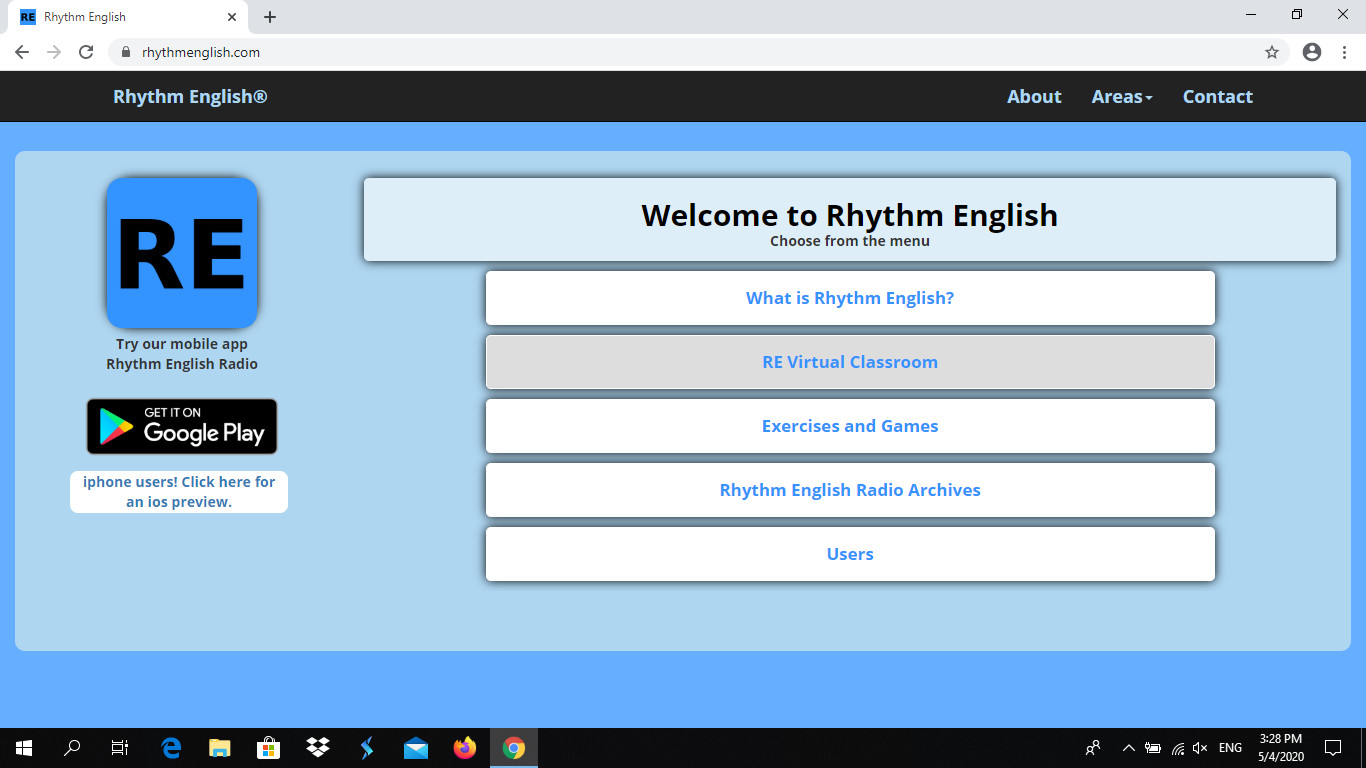Click the address bar showing rhythmenglish.com

(600, 52)
